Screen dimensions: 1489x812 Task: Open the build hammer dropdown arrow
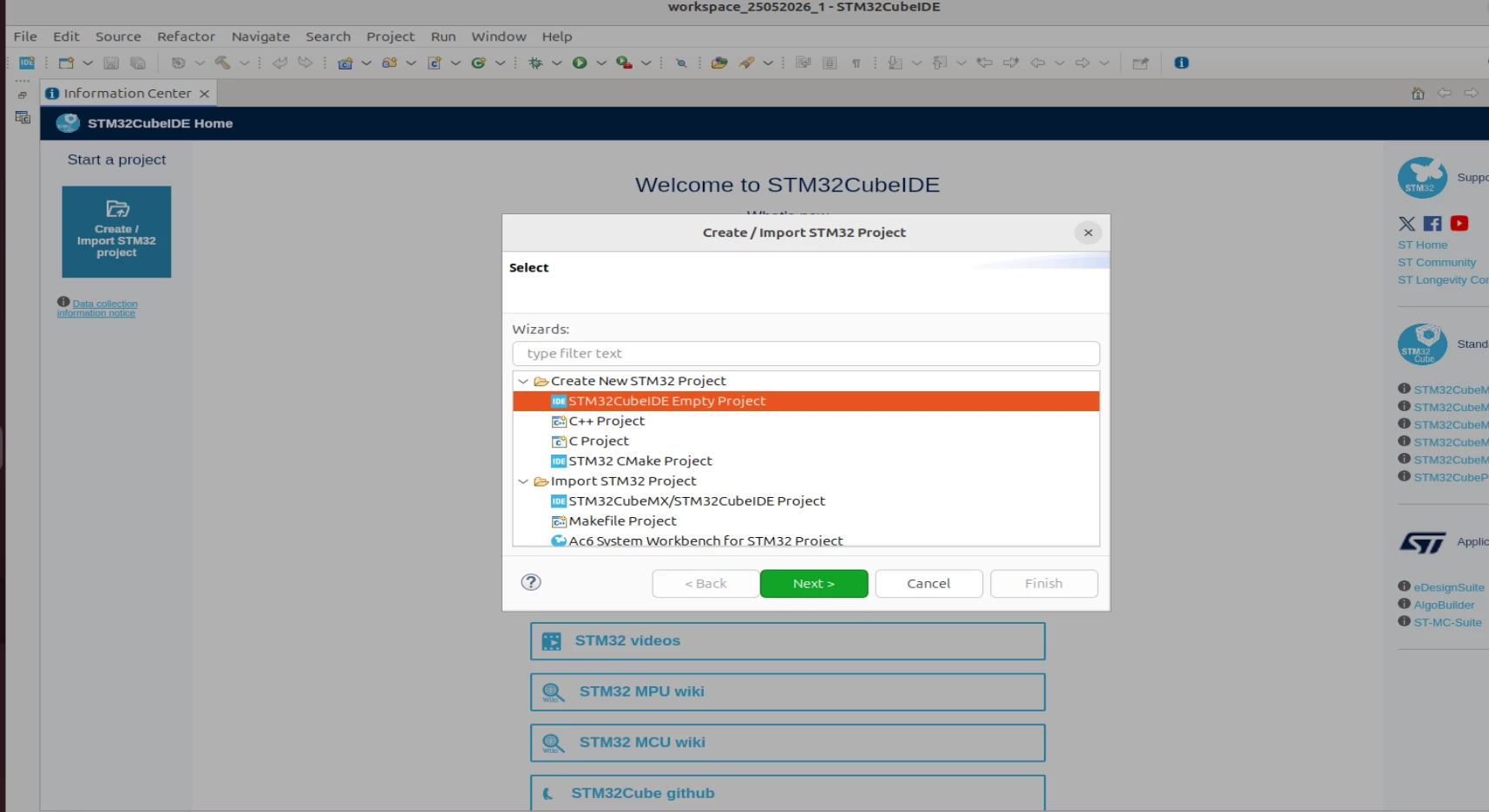[245, 62]
